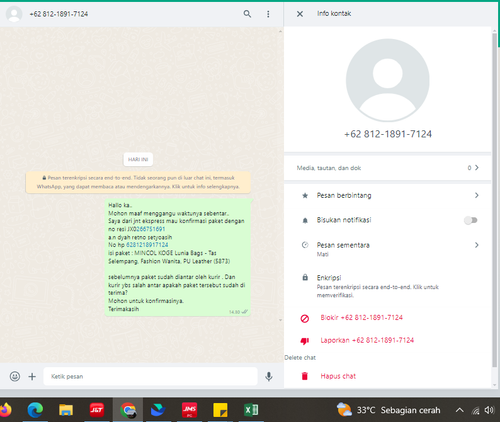Click the timer icon beside Pesan sementara
Screen dimensions: 500x422
(305, 245)
